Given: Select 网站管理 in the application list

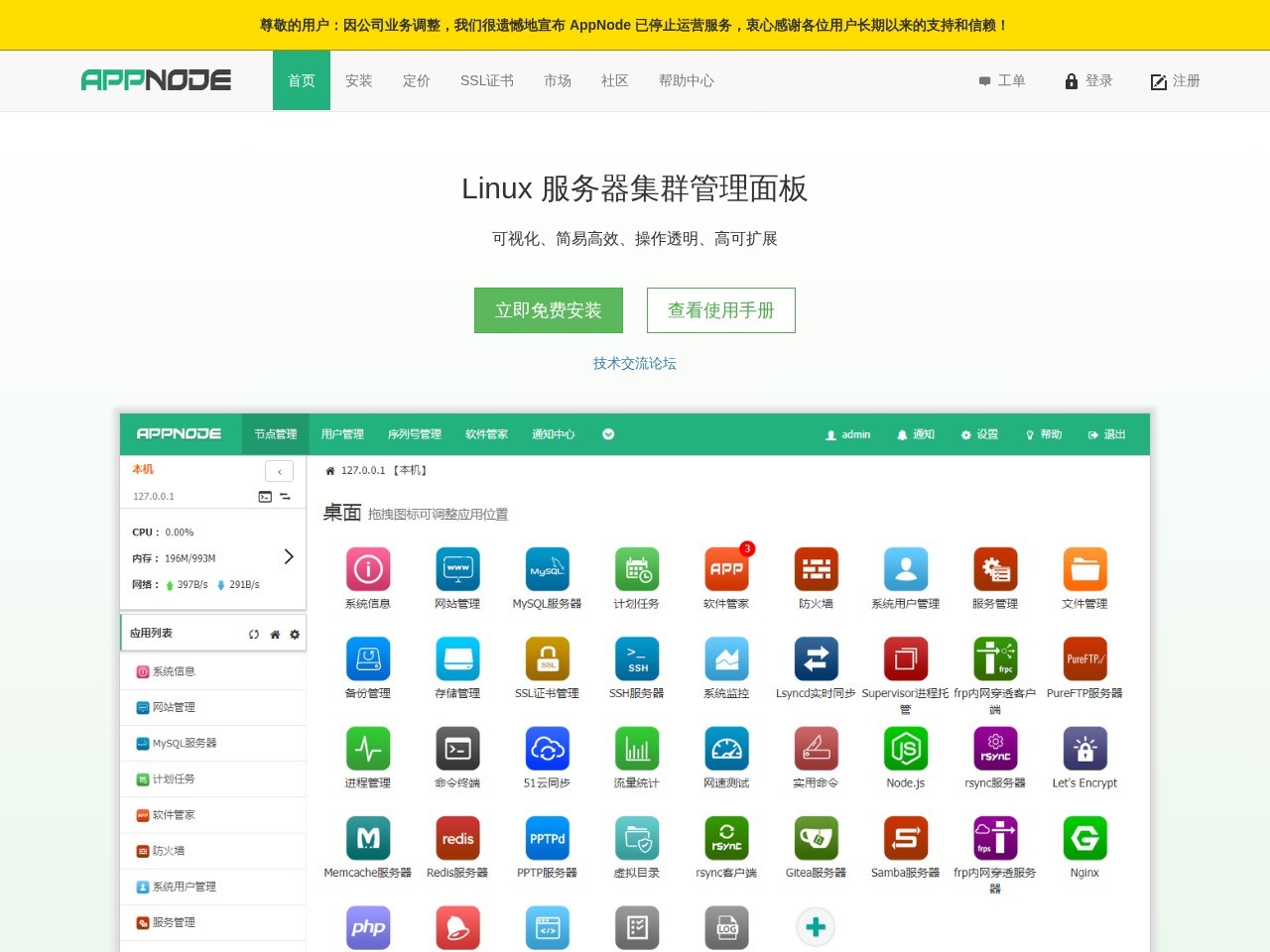Looking at the screenshot, I should [174, 707].
